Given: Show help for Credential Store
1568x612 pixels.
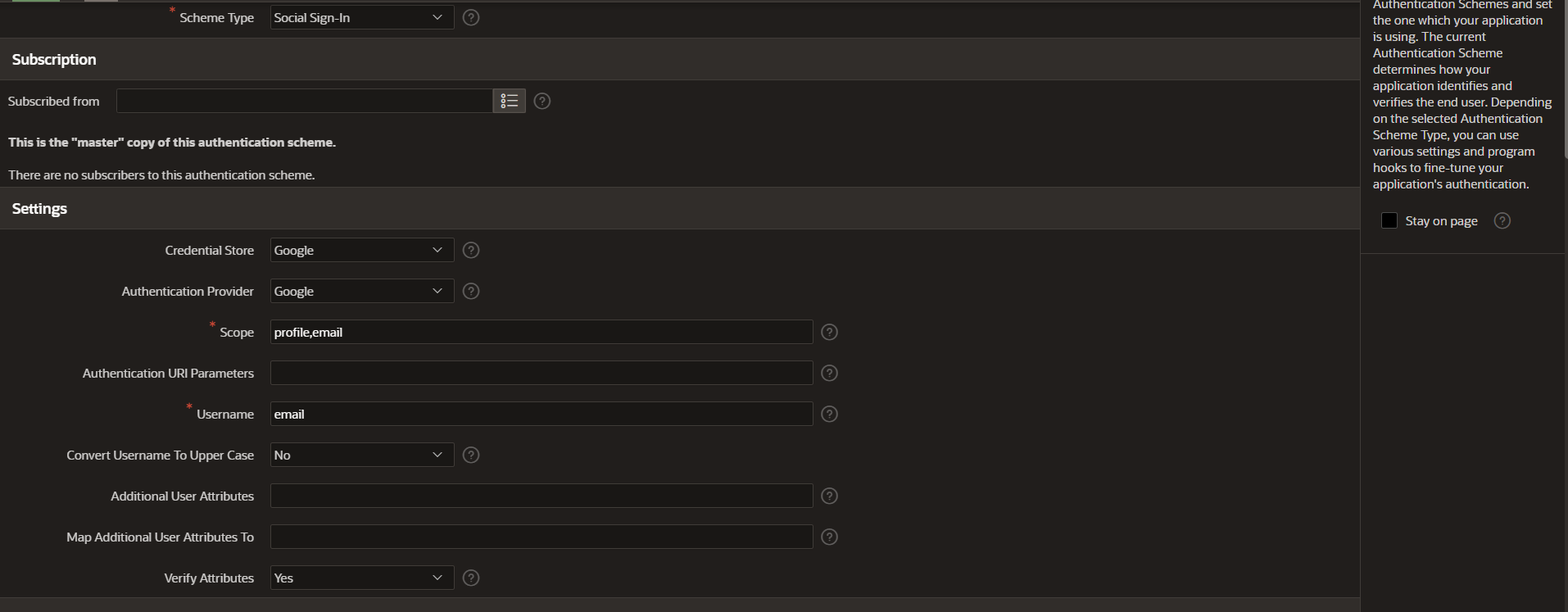Looking at the screenshot, I should click(471, 250).
